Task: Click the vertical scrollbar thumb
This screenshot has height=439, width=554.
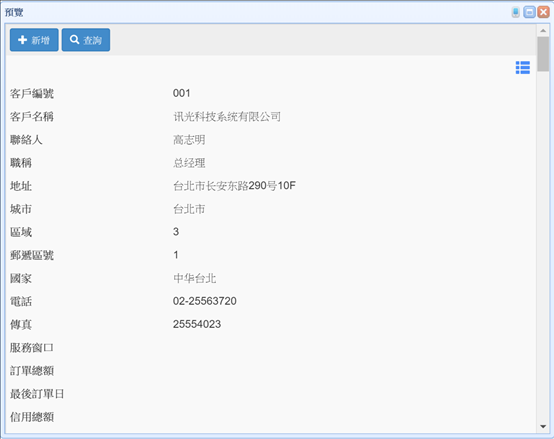Action: pos(543,54)
